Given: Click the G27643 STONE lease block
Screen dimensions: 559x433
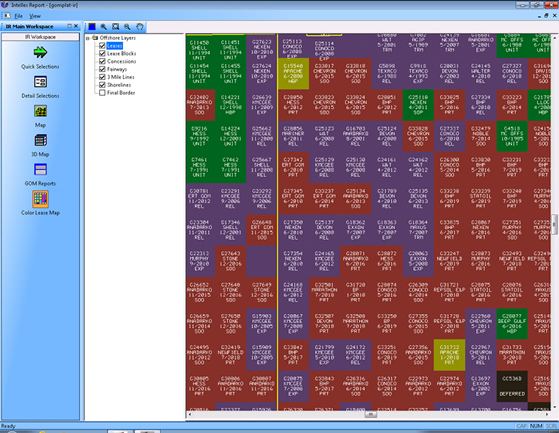Looking at the screenshot, I should click(231, 261).
